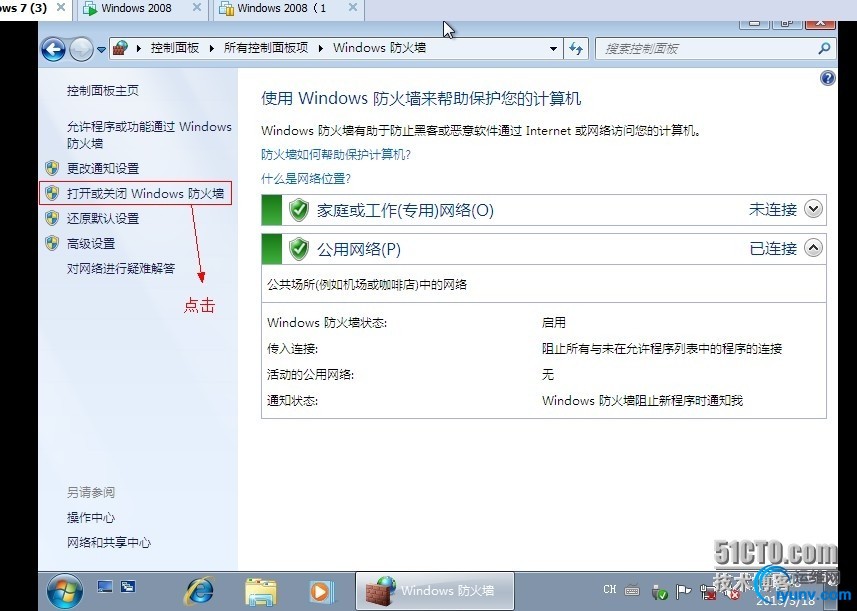
Task: Click the 公用网络(P) heading
Action: pyautogui.click(x=359, y=250)
